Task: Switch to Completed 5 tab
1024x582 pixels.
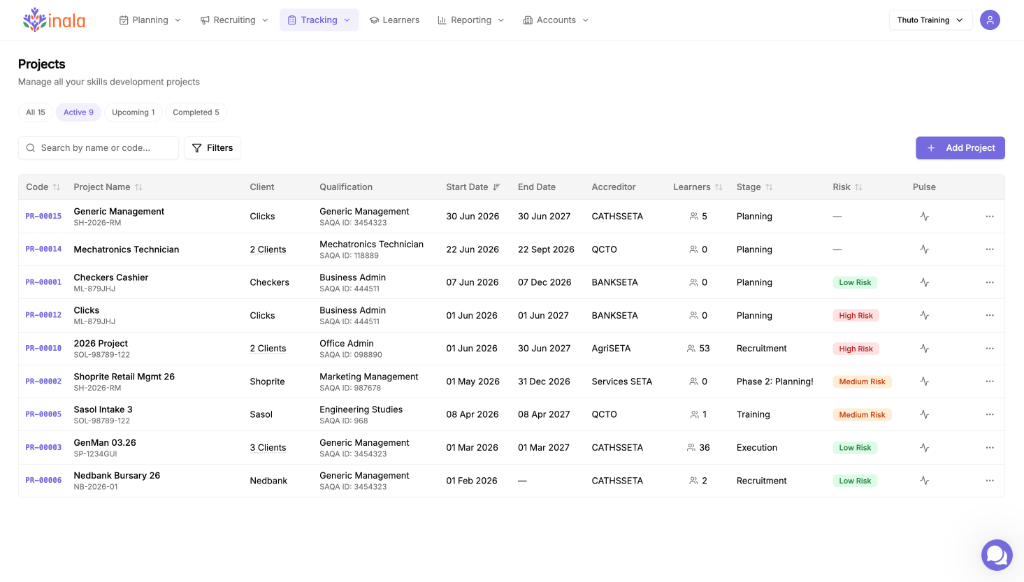Action: [x=196, y=112]
